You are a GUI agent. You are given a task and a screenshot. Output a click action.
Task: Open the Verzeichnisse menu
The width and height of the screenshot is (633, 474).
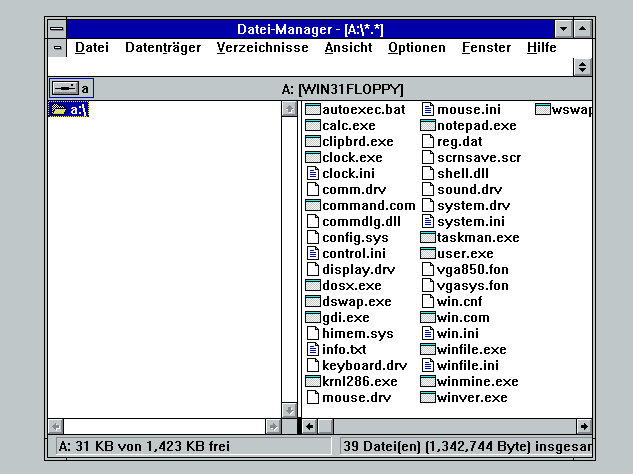(x=262, y=48)
